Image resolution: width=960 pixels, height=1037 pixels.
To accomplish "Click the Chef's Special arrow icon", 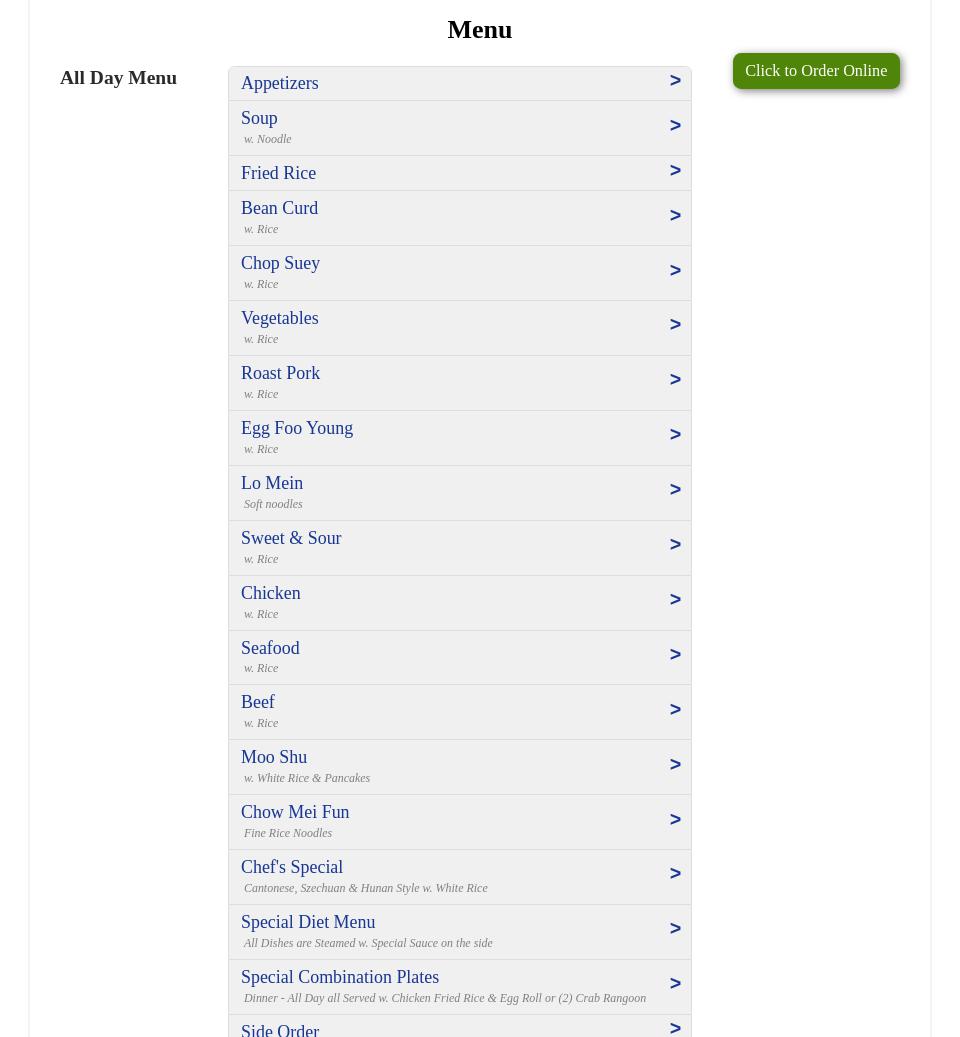I will click(675, 874).
